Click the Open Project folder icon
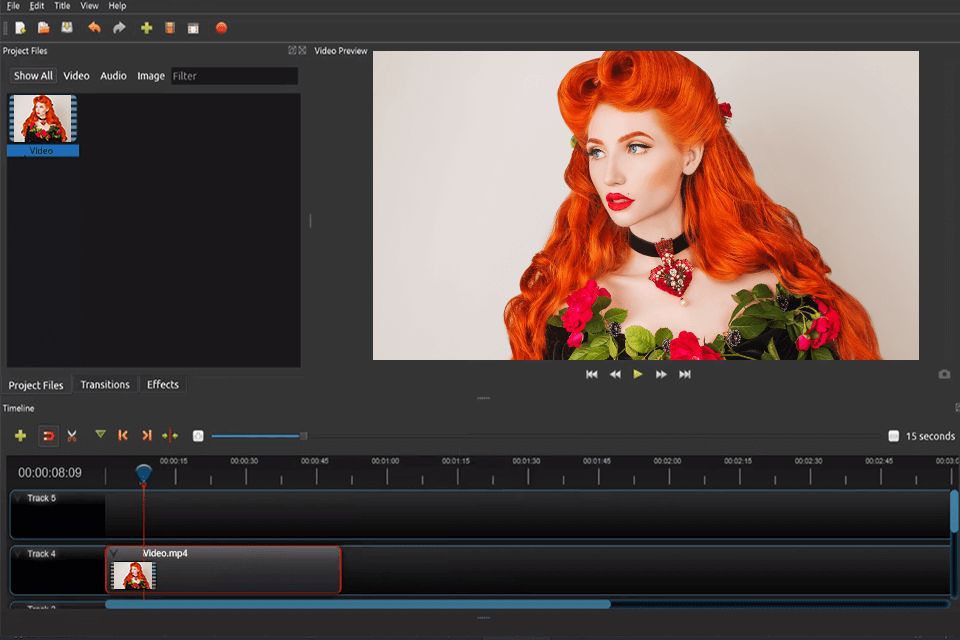Screen dimensions: 960x640 [x=43, y=28]
